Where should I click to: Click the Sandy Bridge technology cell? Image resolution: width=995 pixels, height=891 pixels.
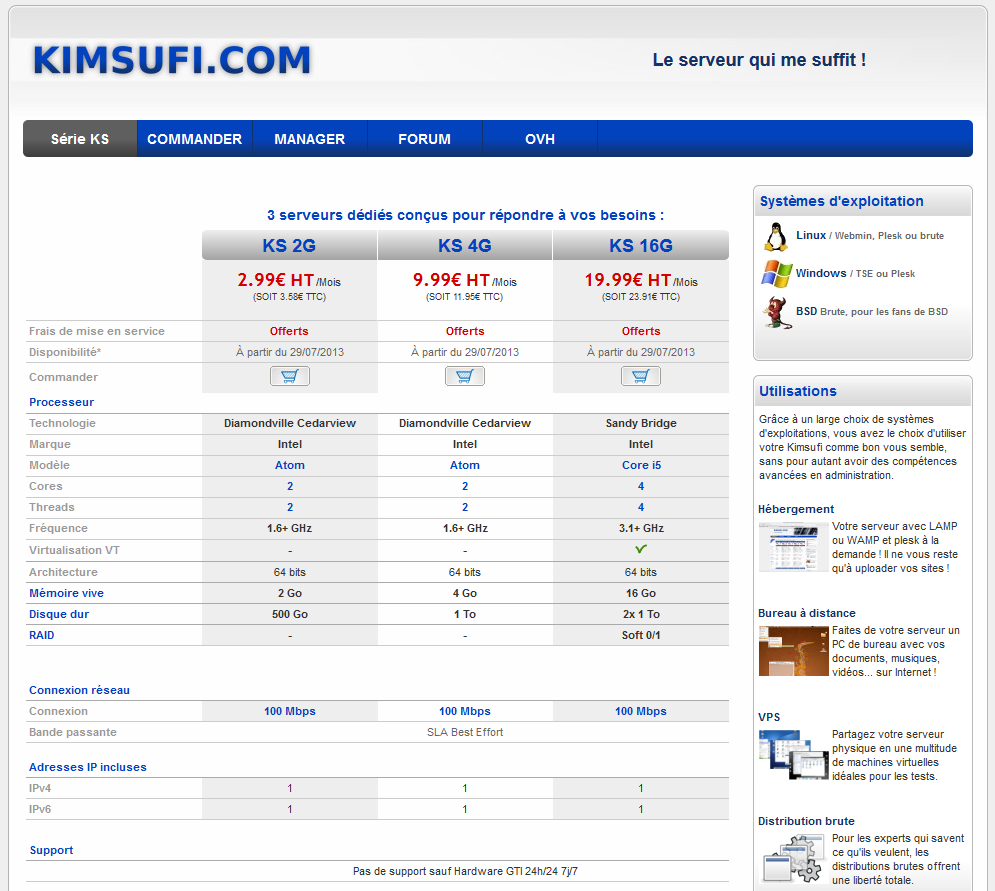point(641,423)
